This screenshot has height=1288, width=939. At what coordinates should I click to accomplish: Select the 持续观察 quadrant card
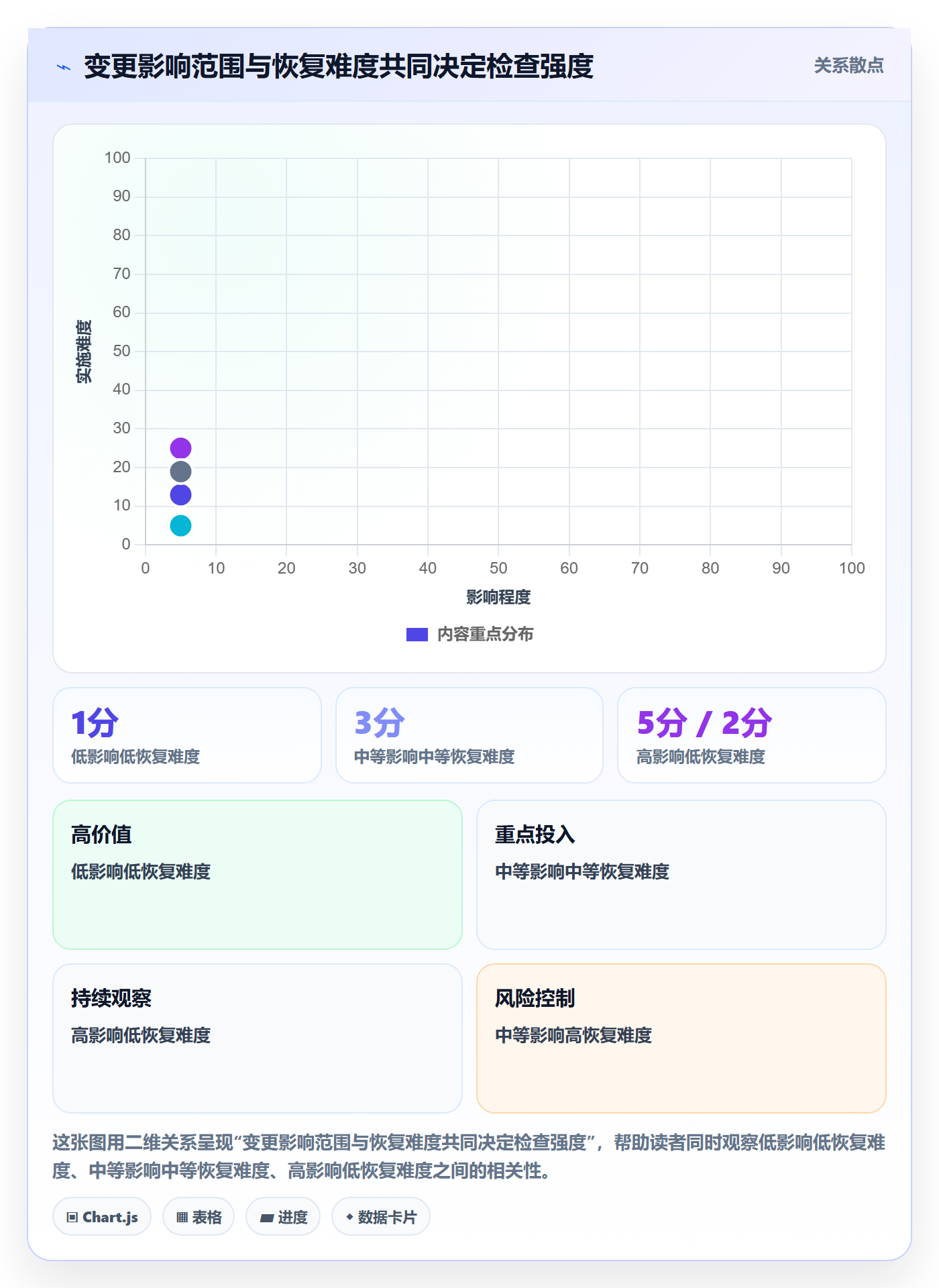tap(258, 1038)
